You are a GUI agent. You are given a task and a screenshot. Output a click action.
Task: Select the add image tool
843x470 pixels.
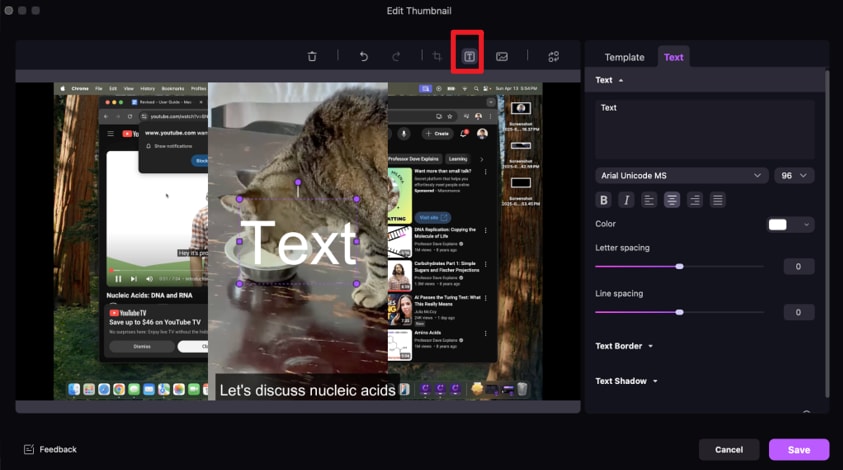coord(502,56)
